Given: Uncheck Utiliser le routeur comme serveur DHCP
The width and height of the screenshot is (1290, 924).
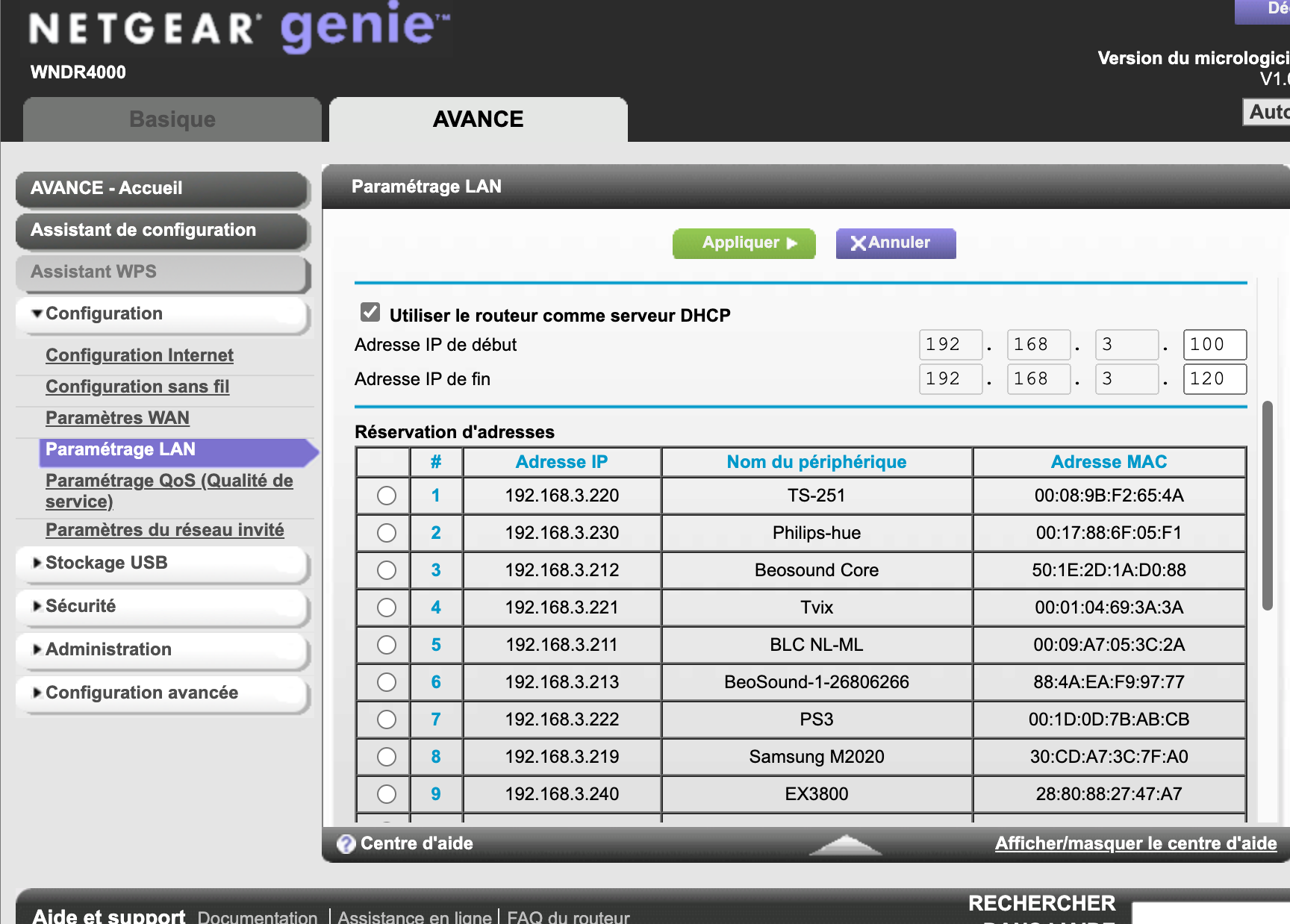Looking at the screenshot, I should click(x=370, y=312).
